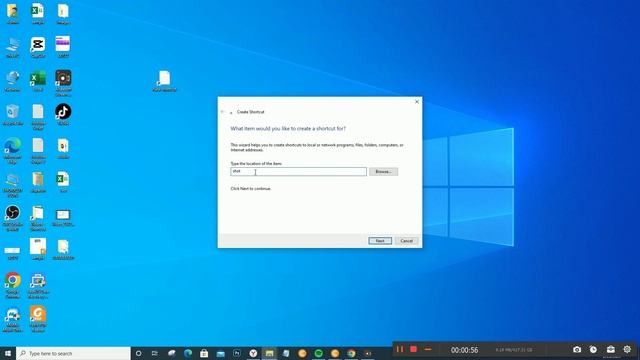
Task: Select the lone shortcut file right of icon columns
Action: (x=164, y=81)
